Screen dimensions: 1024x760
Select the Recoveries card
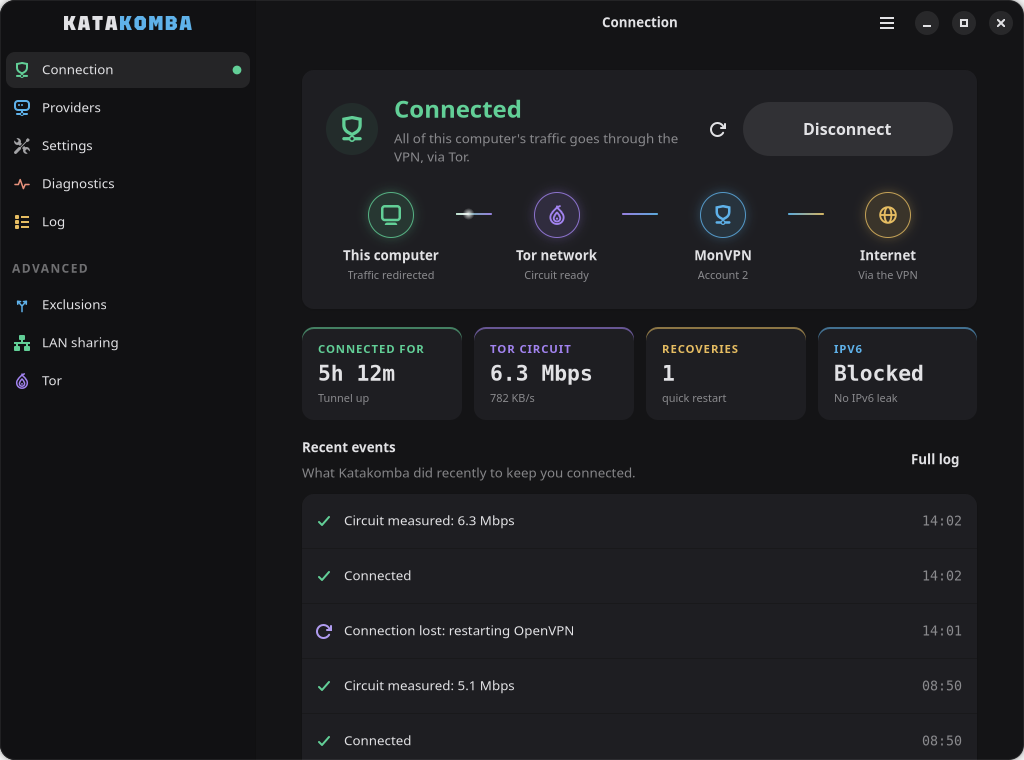(x=726, y=373)
